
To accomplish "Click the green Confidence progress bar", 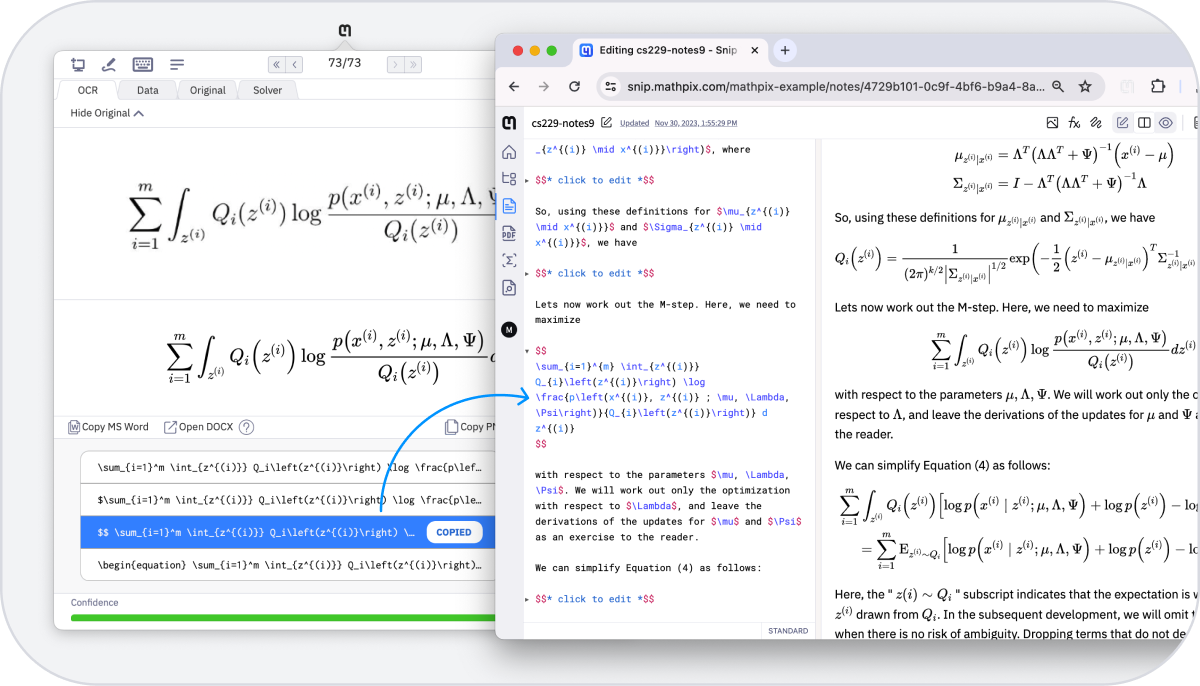I will (x=283, y=618).
